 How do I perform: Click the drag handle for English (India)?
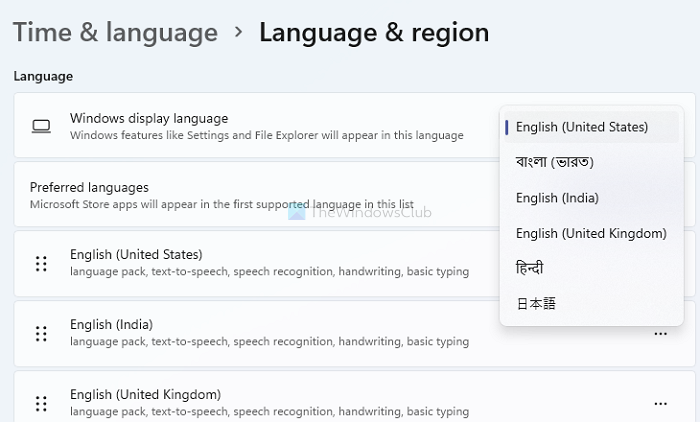(x=41, y=334)
